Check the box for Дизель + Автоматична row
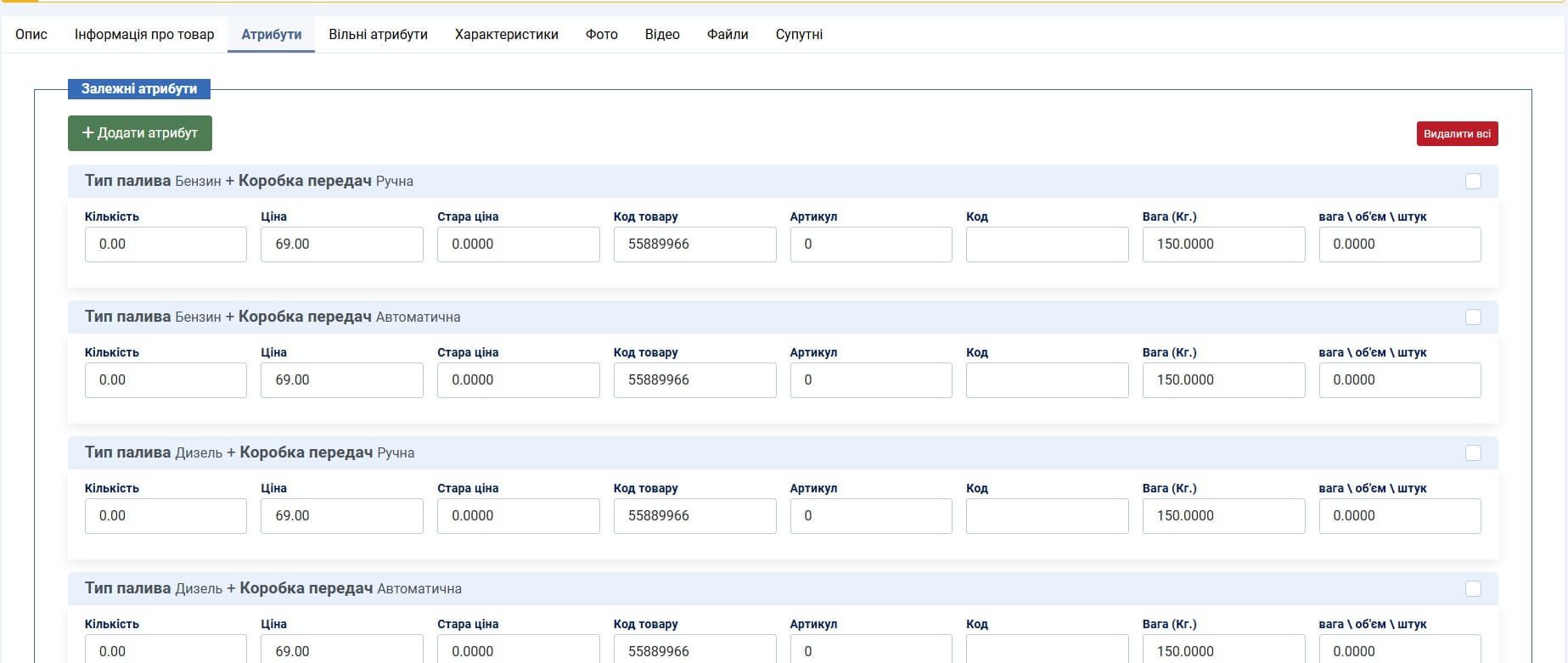This screenshot has height=663, width=1568. pyautogui.click(x=1473, y=589)
